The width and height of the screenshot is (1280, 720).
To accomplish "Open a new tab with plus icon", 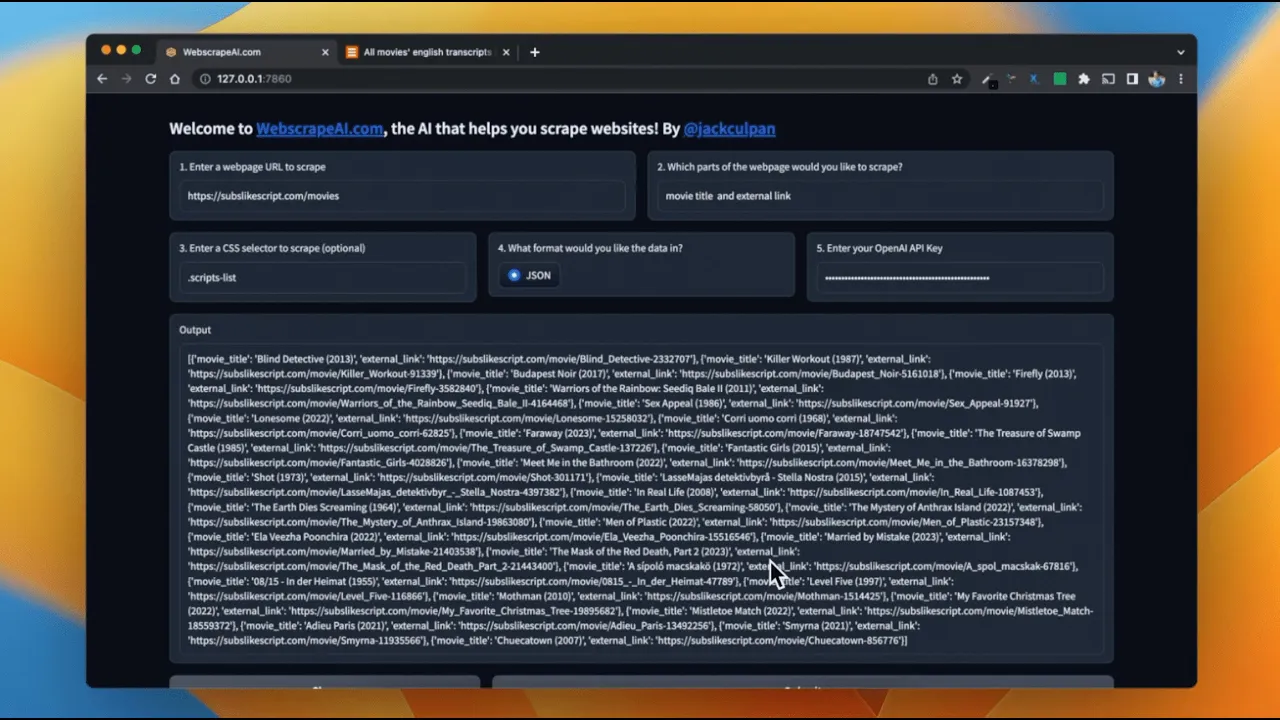I will click(x=535, y=52).
